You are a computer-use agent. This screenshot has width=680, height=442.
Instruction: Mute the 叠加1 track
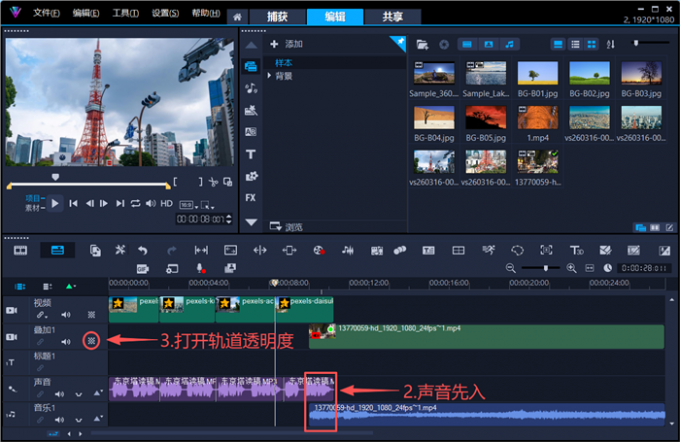pos(66,342)
